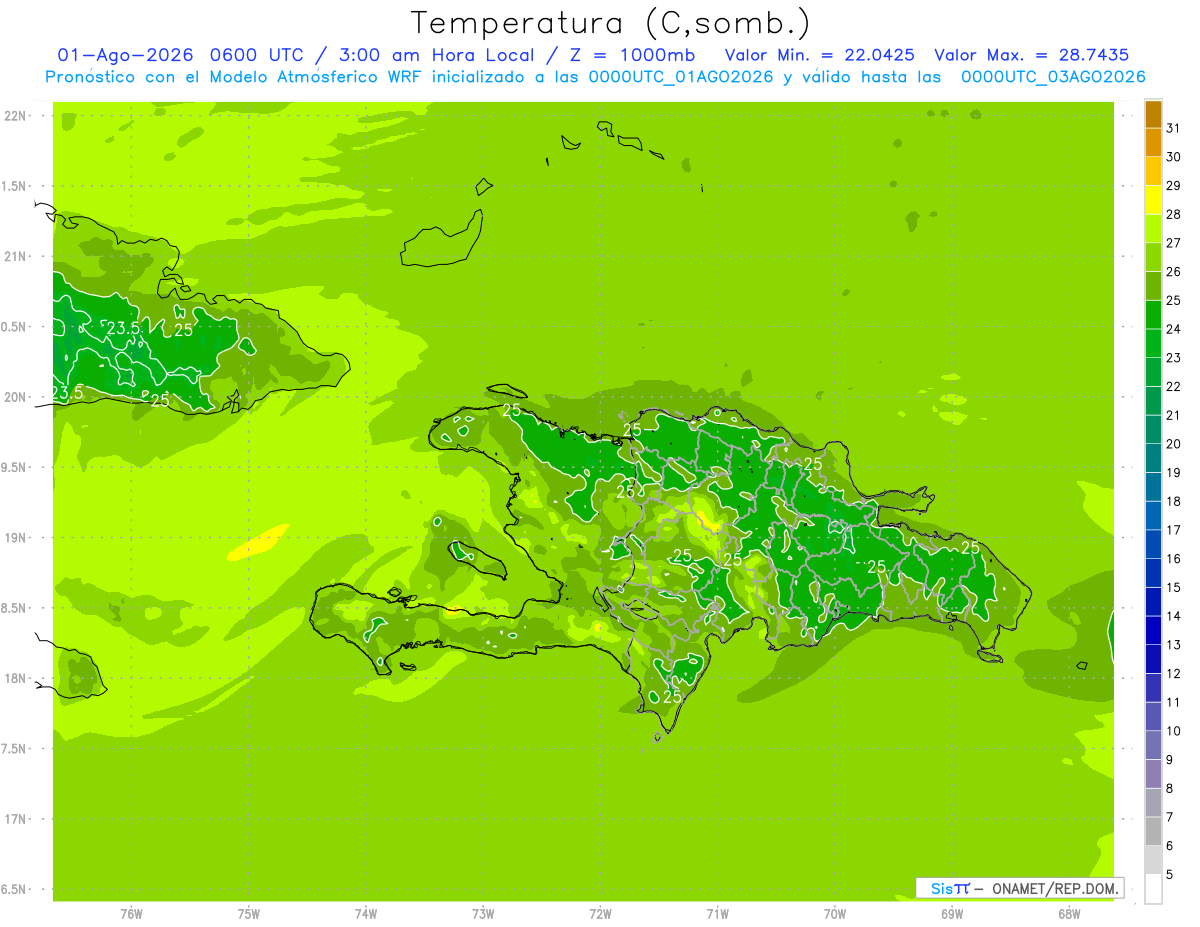Screen dimensions: 1200x927
Task: Click the colorbar swatch between 19 and 20
Action: pos(1153,458)
